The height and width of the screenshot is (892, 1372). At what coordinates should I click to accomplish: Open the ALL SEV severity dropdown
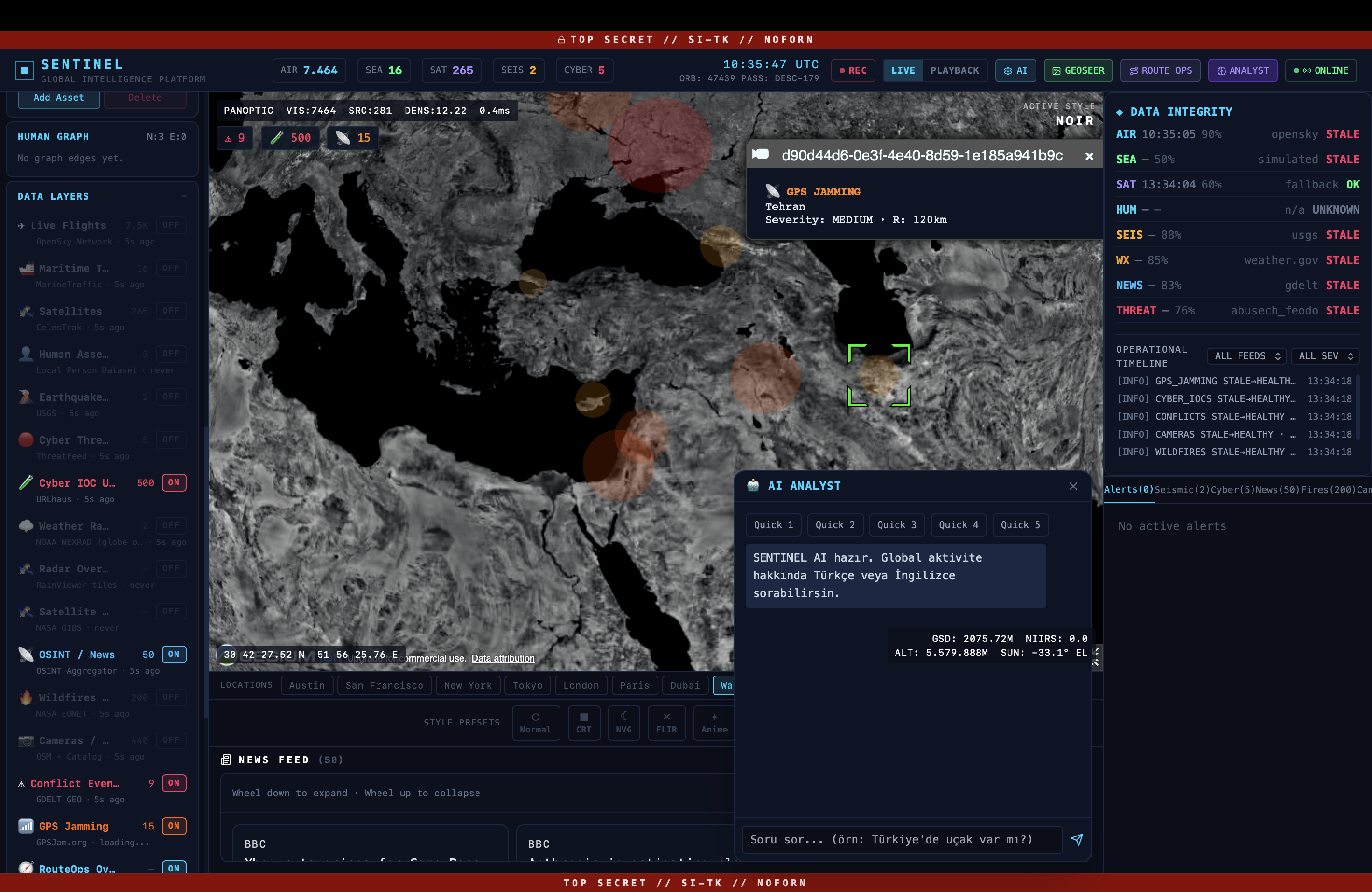1325,356
